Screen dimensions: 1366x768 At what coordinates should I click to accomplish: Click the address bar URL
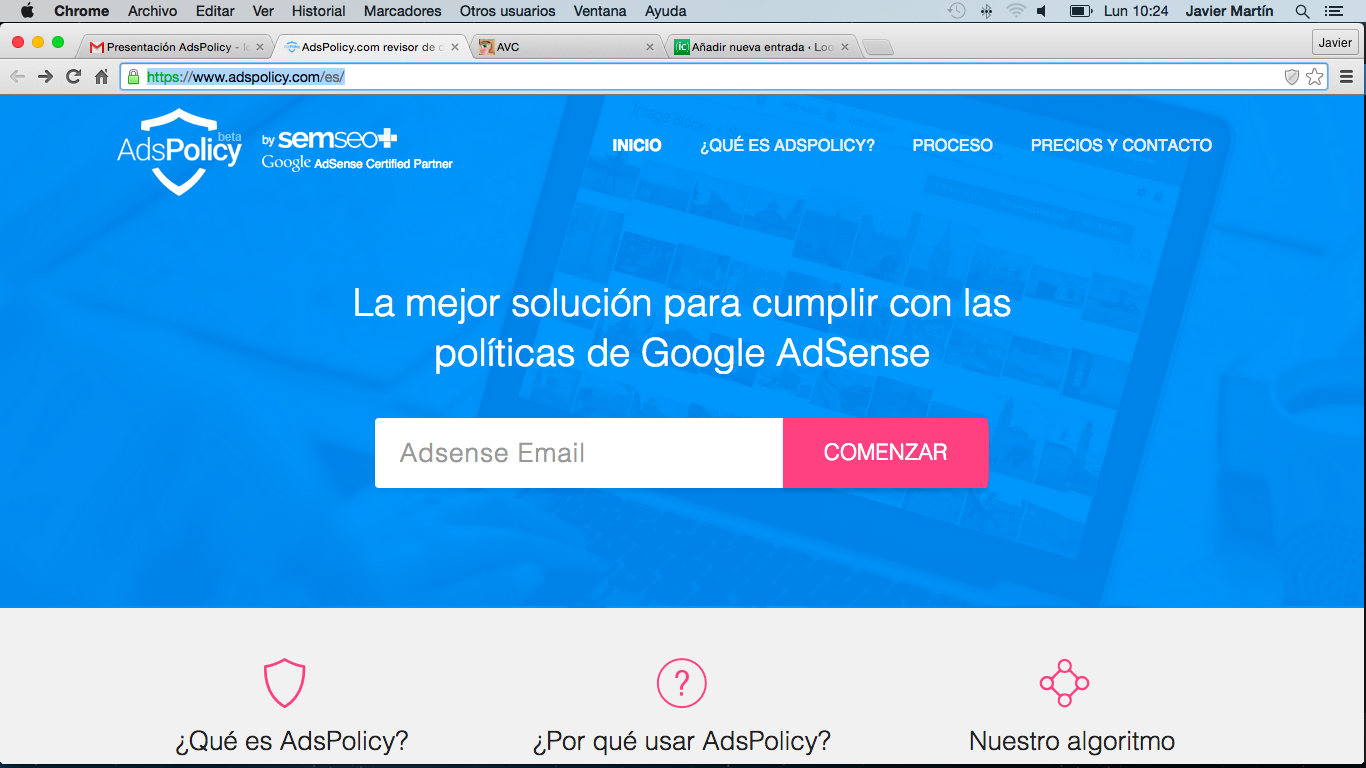point(246,76)
